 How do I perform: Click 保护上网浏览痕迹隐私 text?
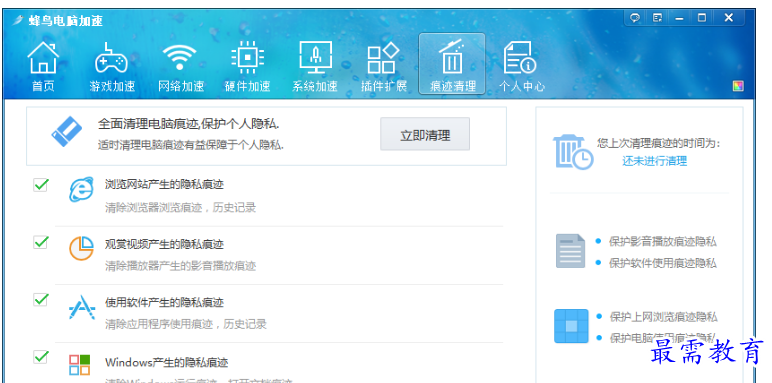pyautogui.click(x=663, y=317)
